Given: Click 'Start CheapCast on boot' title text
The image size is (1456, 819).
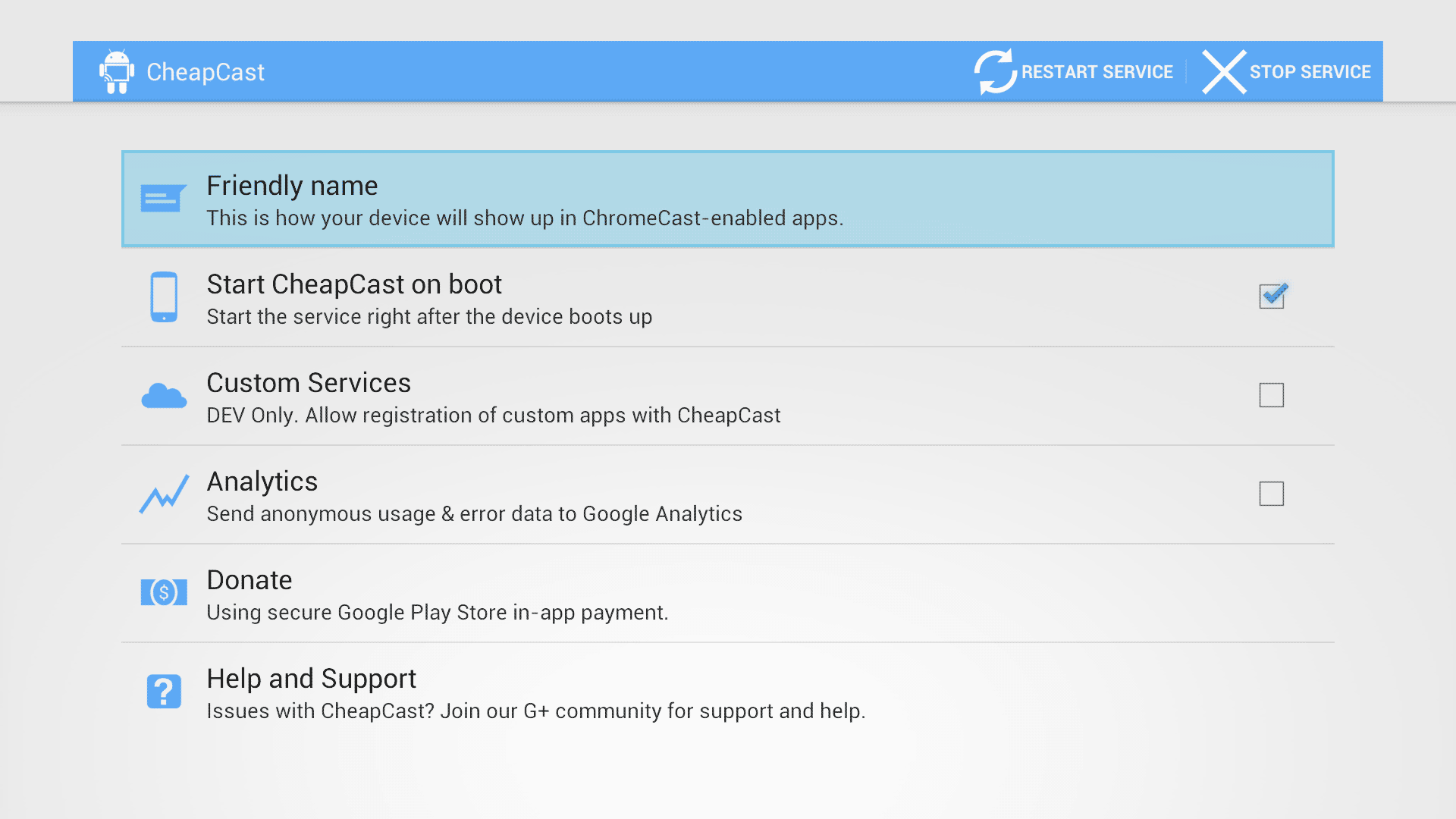Looking at the screenshot, I should [354, 284].
